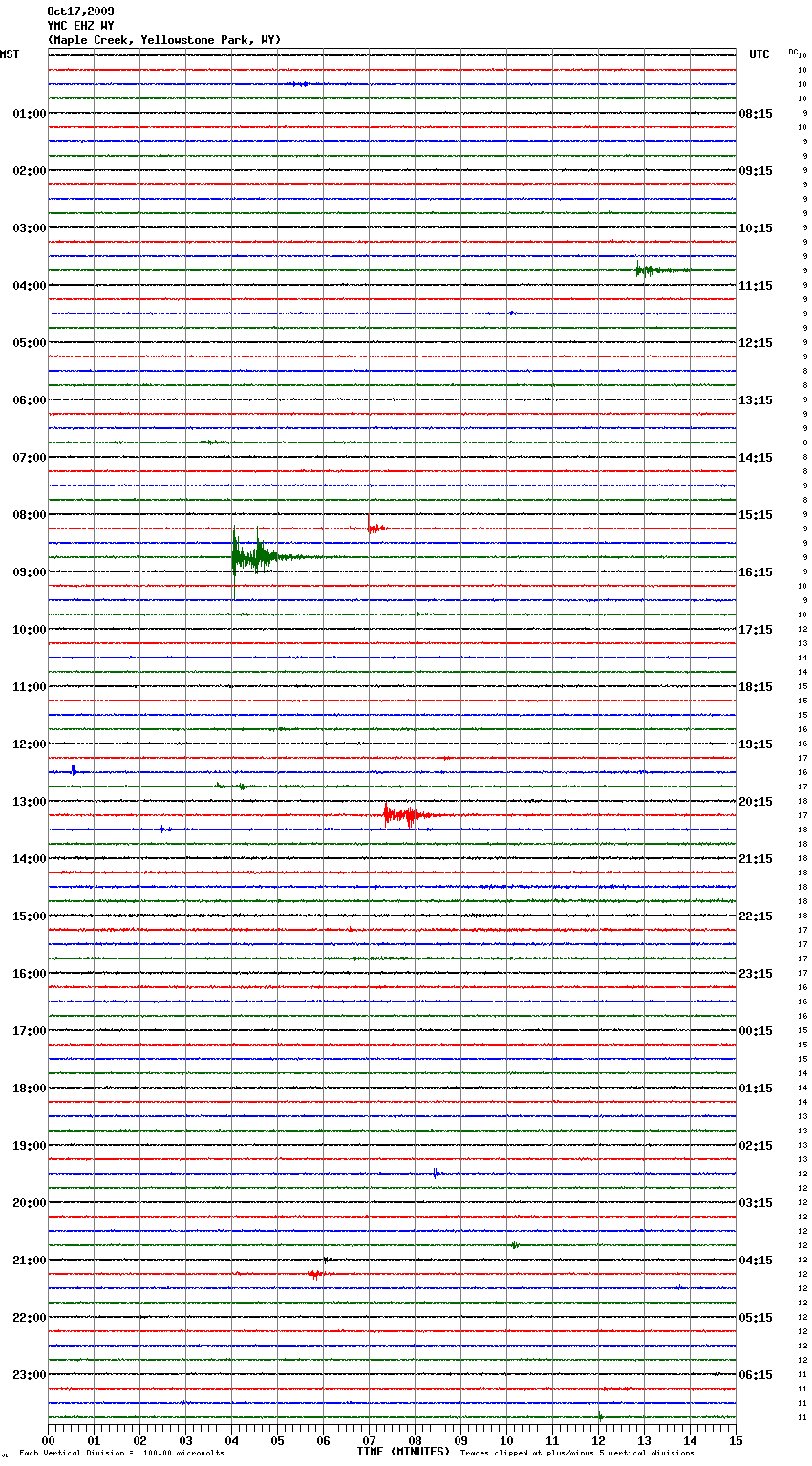Screen dimensions: 812x1466
Task: Click the vertical division 100.00 microvolts note
Action: [121, 1454]
